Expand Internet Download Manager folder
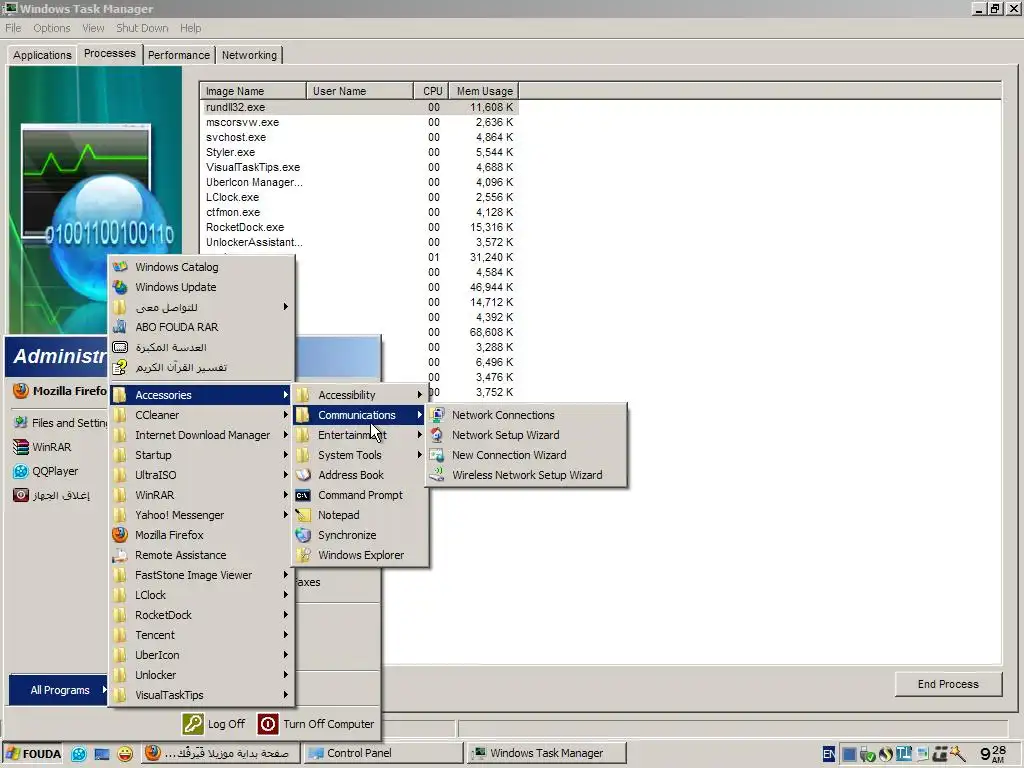1024x768 pixels. [201, 435]
